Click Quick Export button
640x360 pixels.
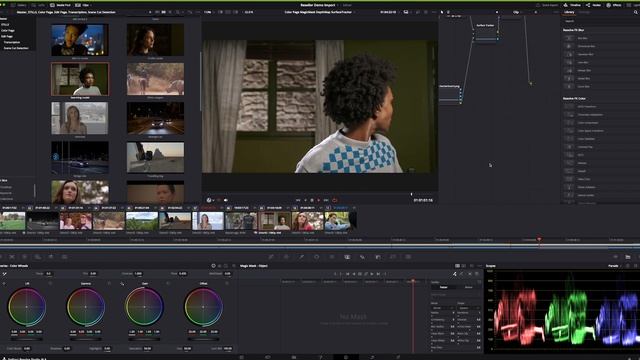(x=548, y=5)
